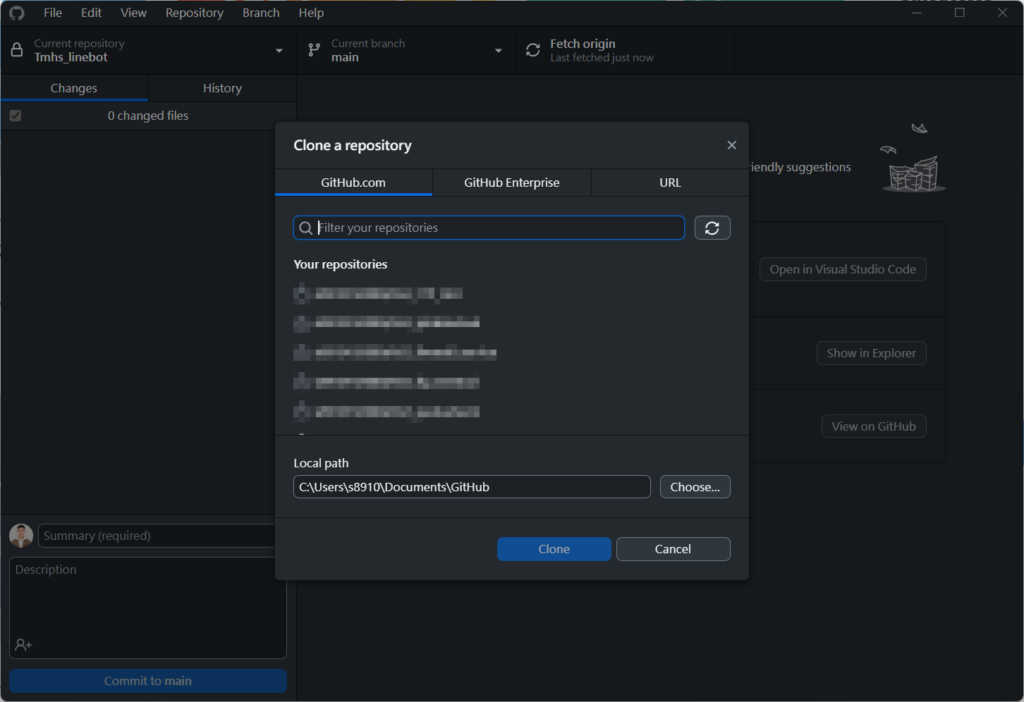The width and height of the screenshot is (1024, 702).
Task: Click the add co-authors icon
Action: tap(24, 645)
